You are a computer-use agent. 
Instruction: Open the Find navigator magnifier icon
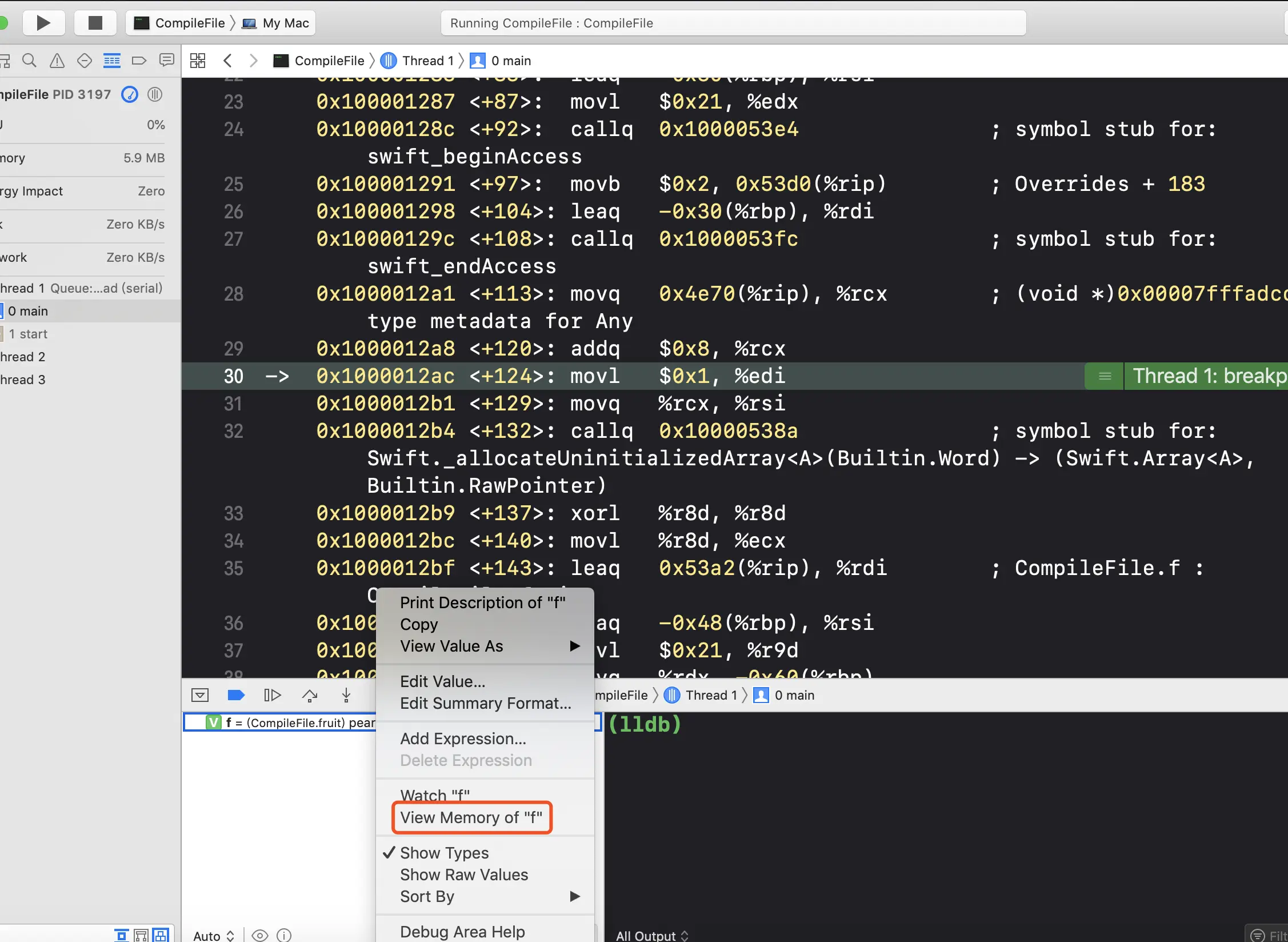pyautogui.click(x=29, y=61)
